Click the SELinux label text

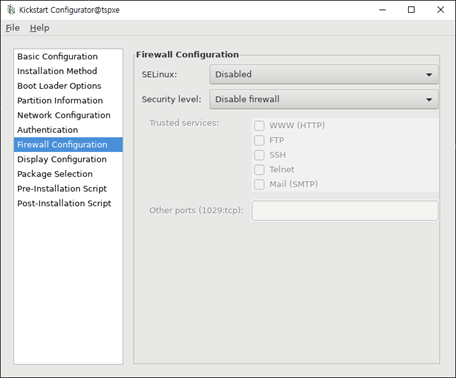point(159,74)
